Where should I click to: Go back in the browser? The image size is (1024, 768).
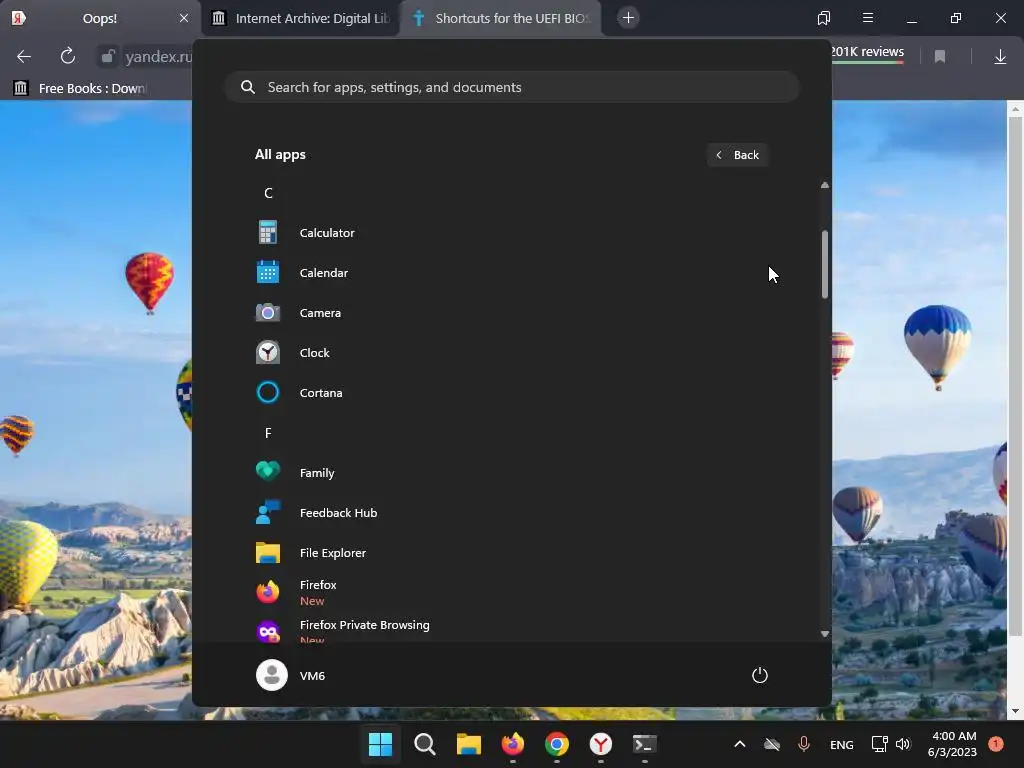[24, 57]
